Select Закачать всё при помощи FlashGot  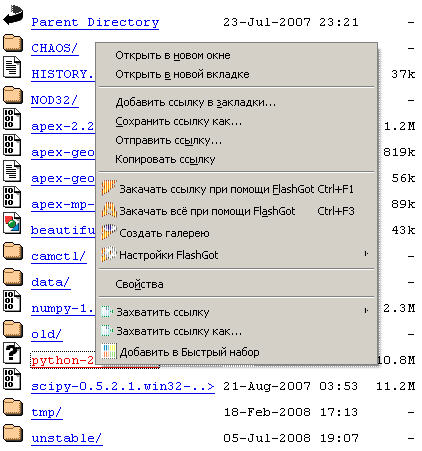[x=207, y=211]
